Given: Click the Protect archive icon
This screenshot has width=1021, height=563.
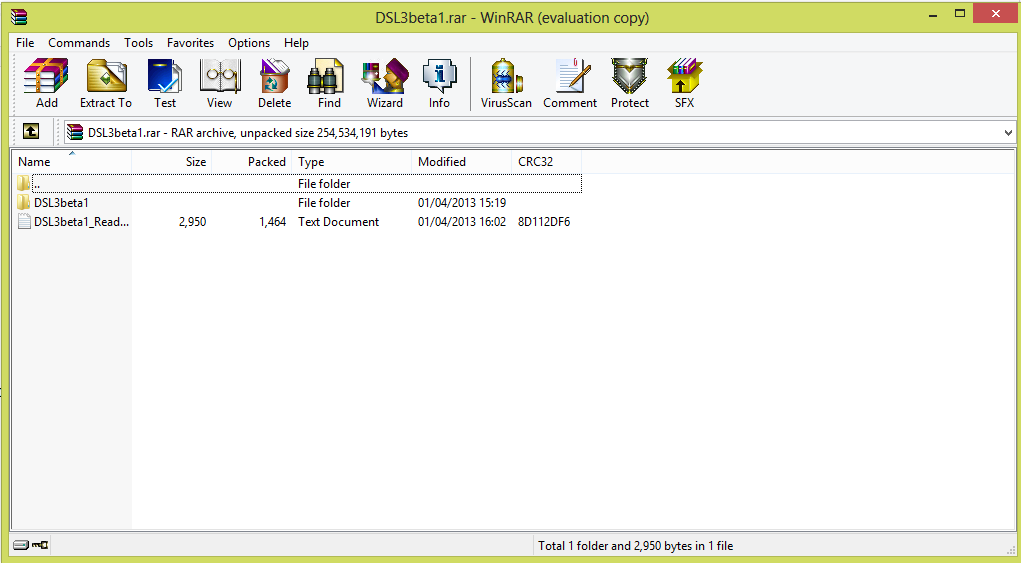Looking at the screenshot, I should tap(630, 83).
